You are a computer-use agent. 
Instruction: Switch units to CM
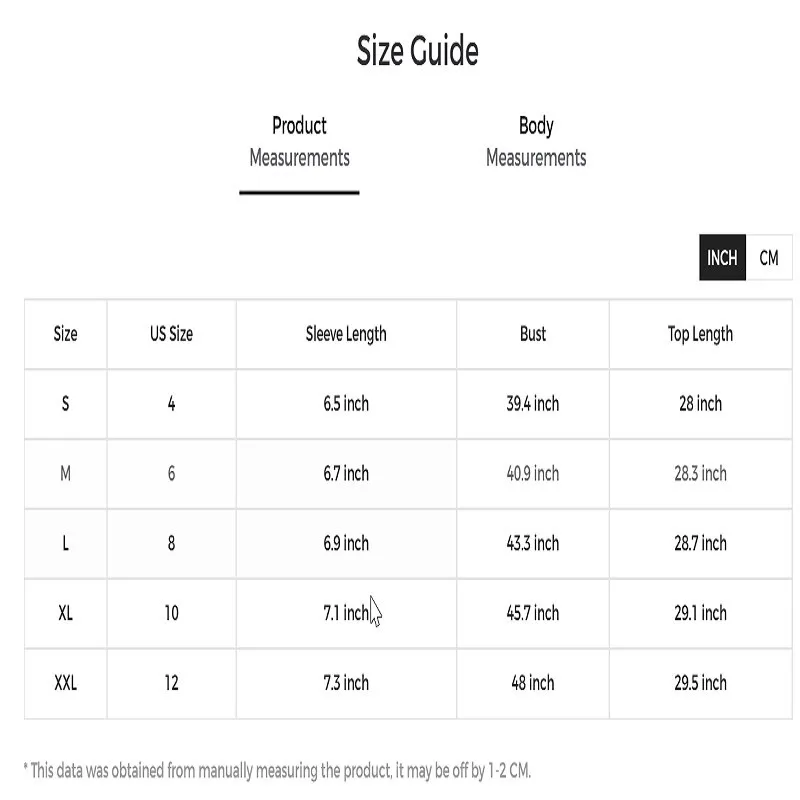[x=769, y=258]
